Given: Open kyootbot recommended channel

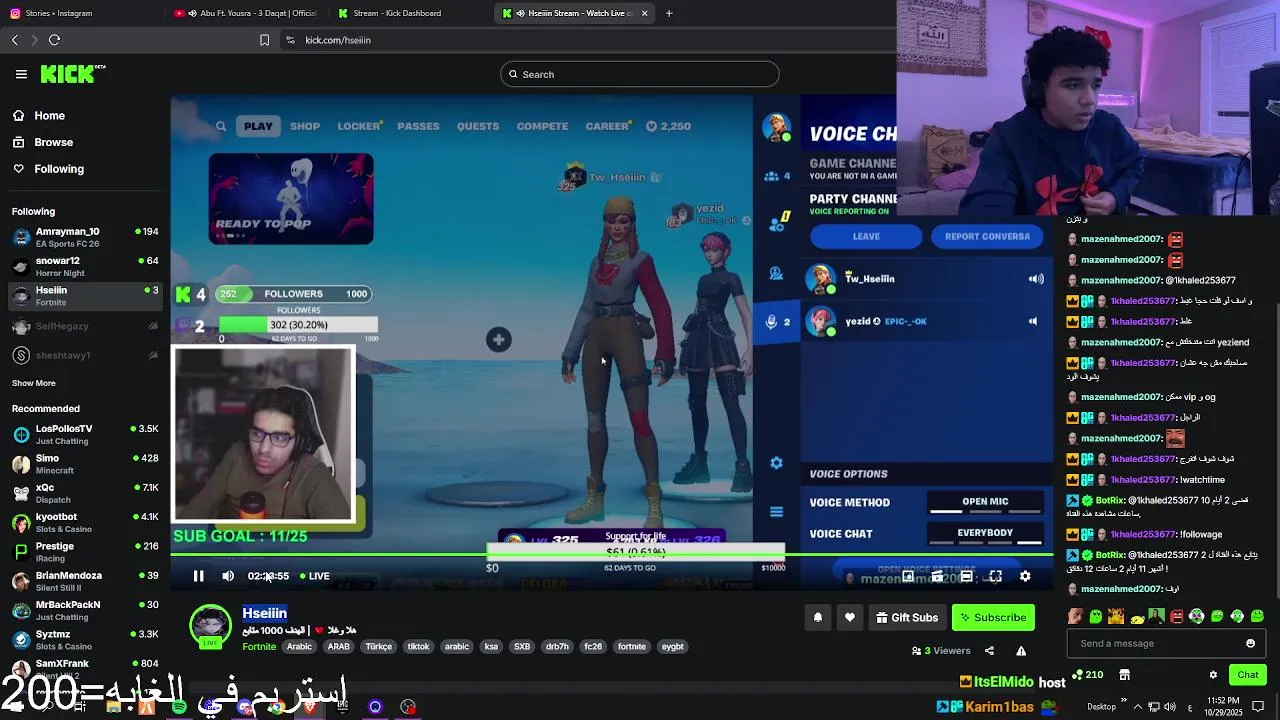Looking at the screenshot, I should [85, 522].
